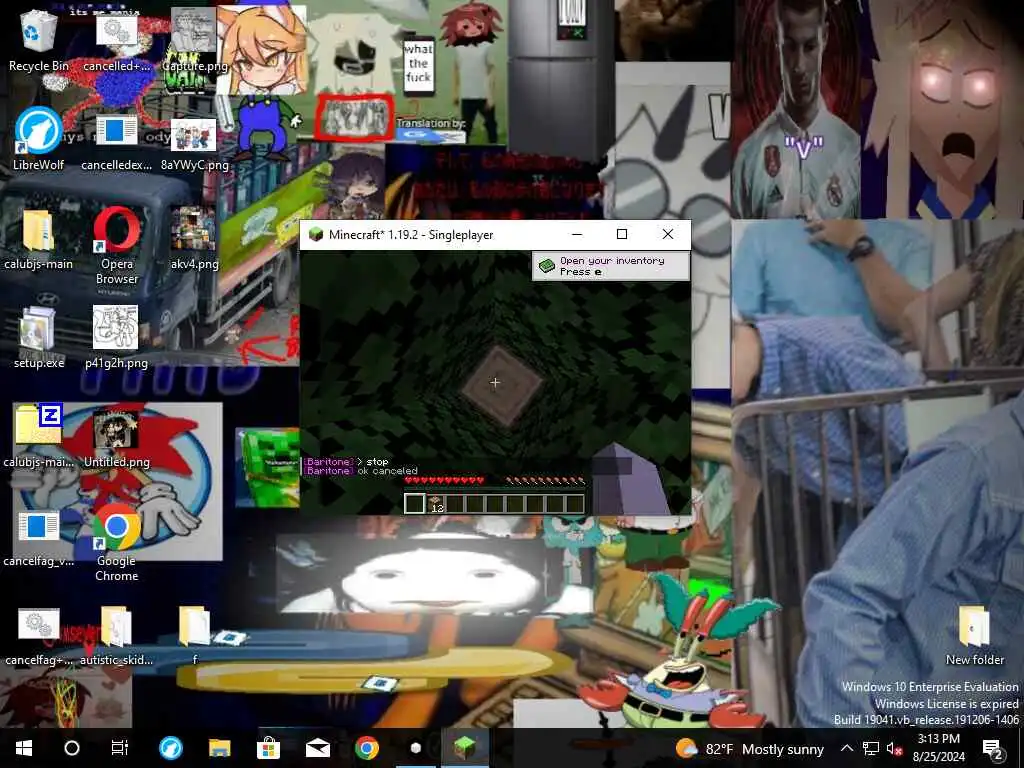Screen dimensions: 1024x768
Task: Click Chrome icon on the taskbar
Action: coord(366,748)
